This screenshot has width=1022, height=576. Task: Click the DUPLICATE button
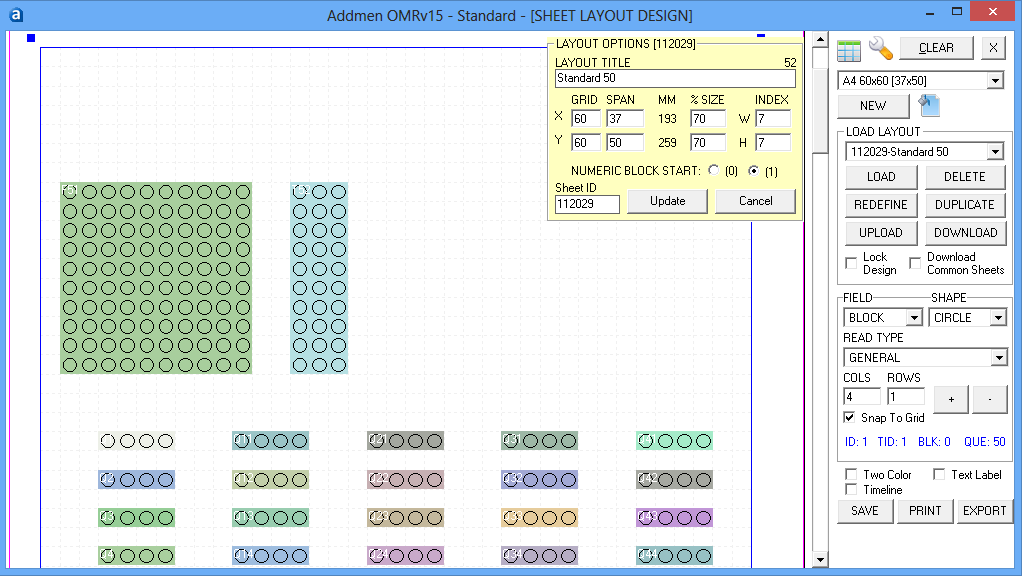[965, 205]
